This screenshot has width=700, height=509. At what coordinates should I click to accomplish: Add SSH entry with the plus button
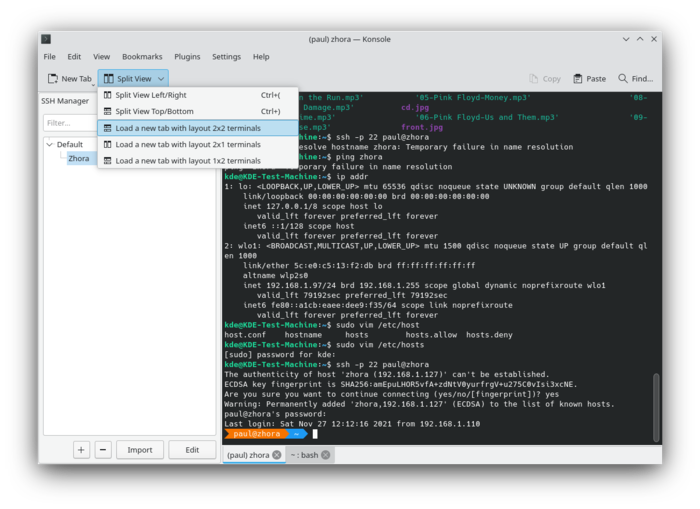tap(81, 450)
